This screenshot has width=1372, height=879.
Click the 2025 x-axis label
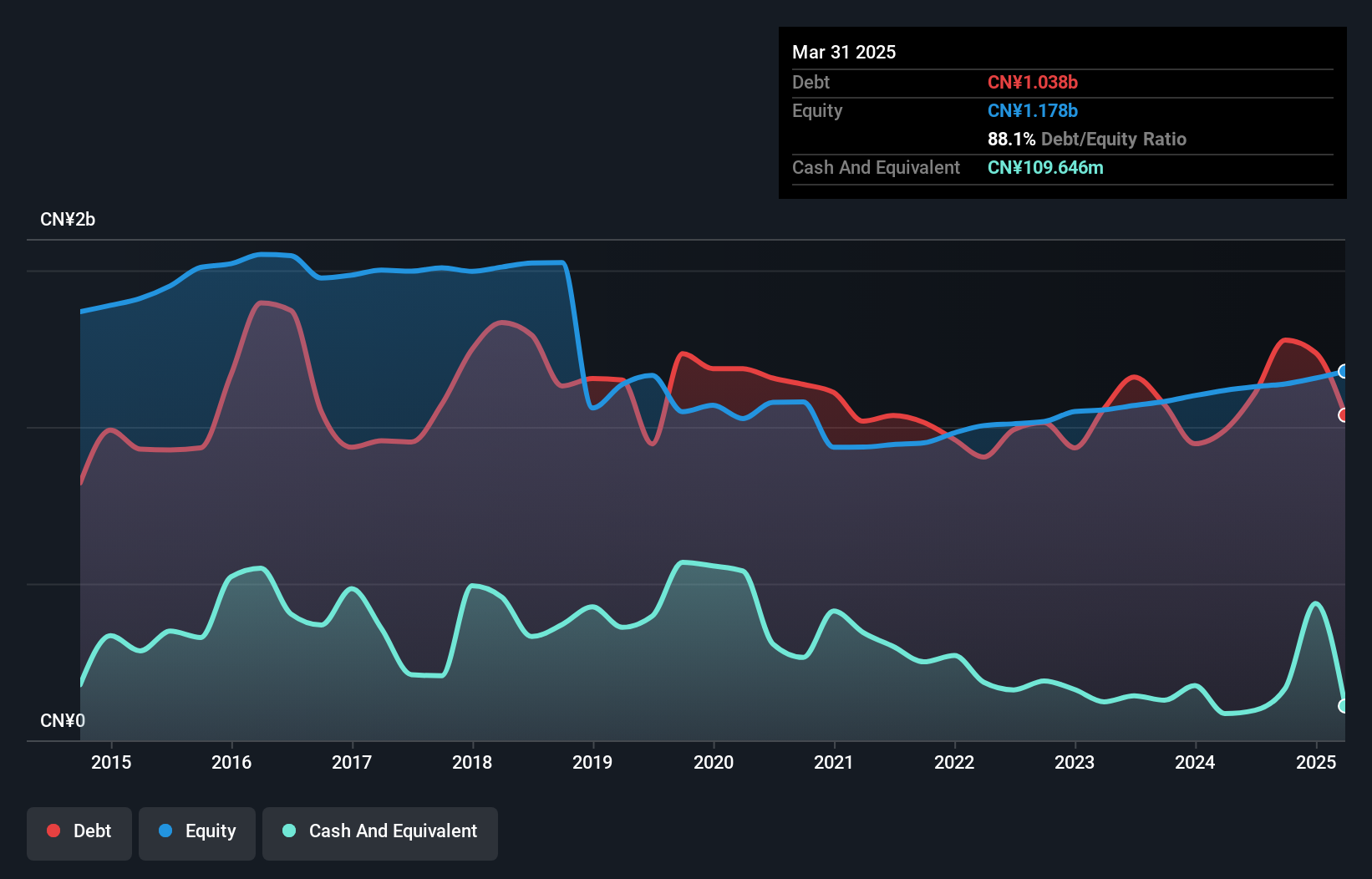[1316, 762]
